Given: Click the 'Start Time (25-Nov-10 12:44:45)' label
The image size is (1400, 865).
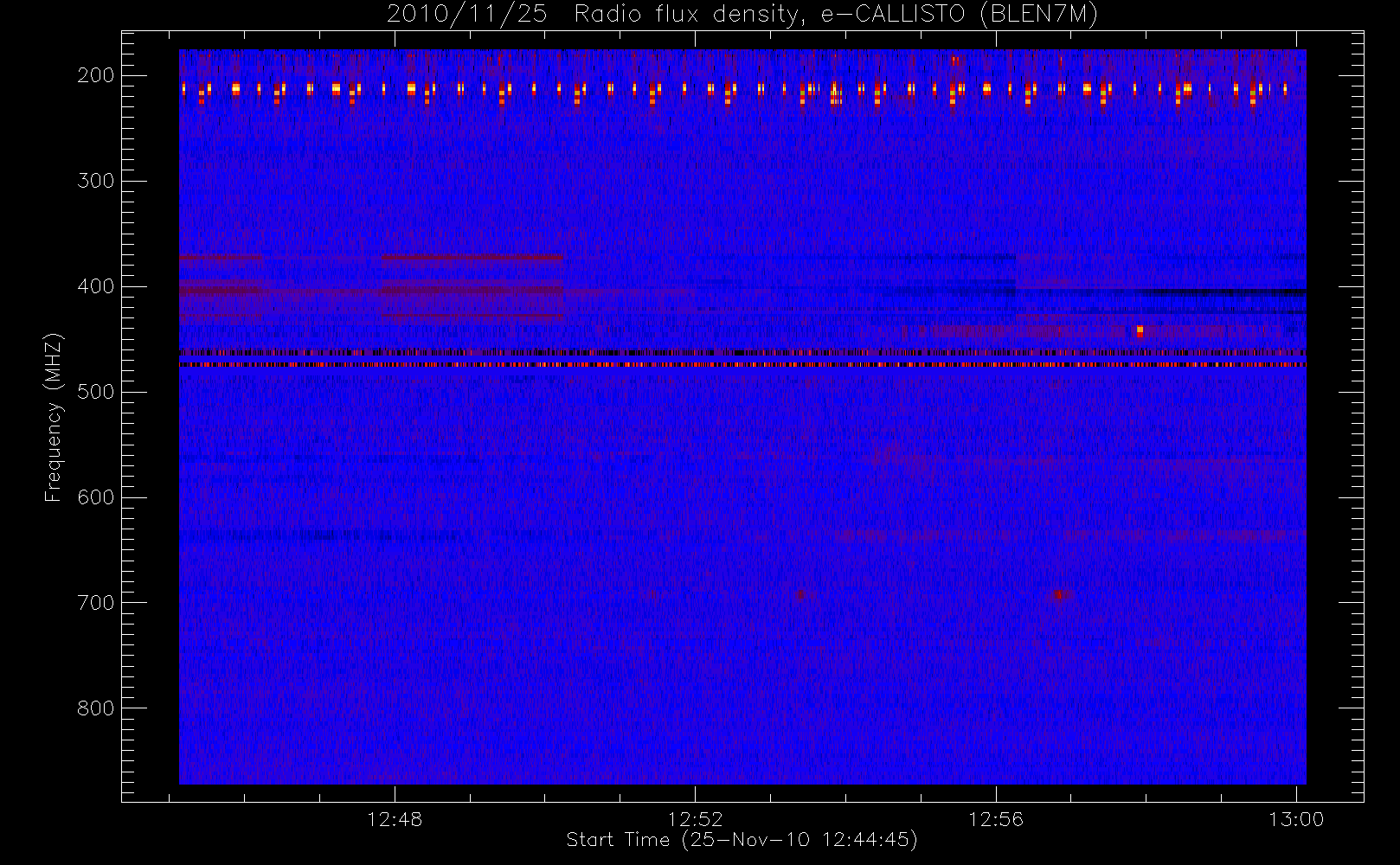Looking at the screenshot, I should pyautogui.click(x=742, y=840).
